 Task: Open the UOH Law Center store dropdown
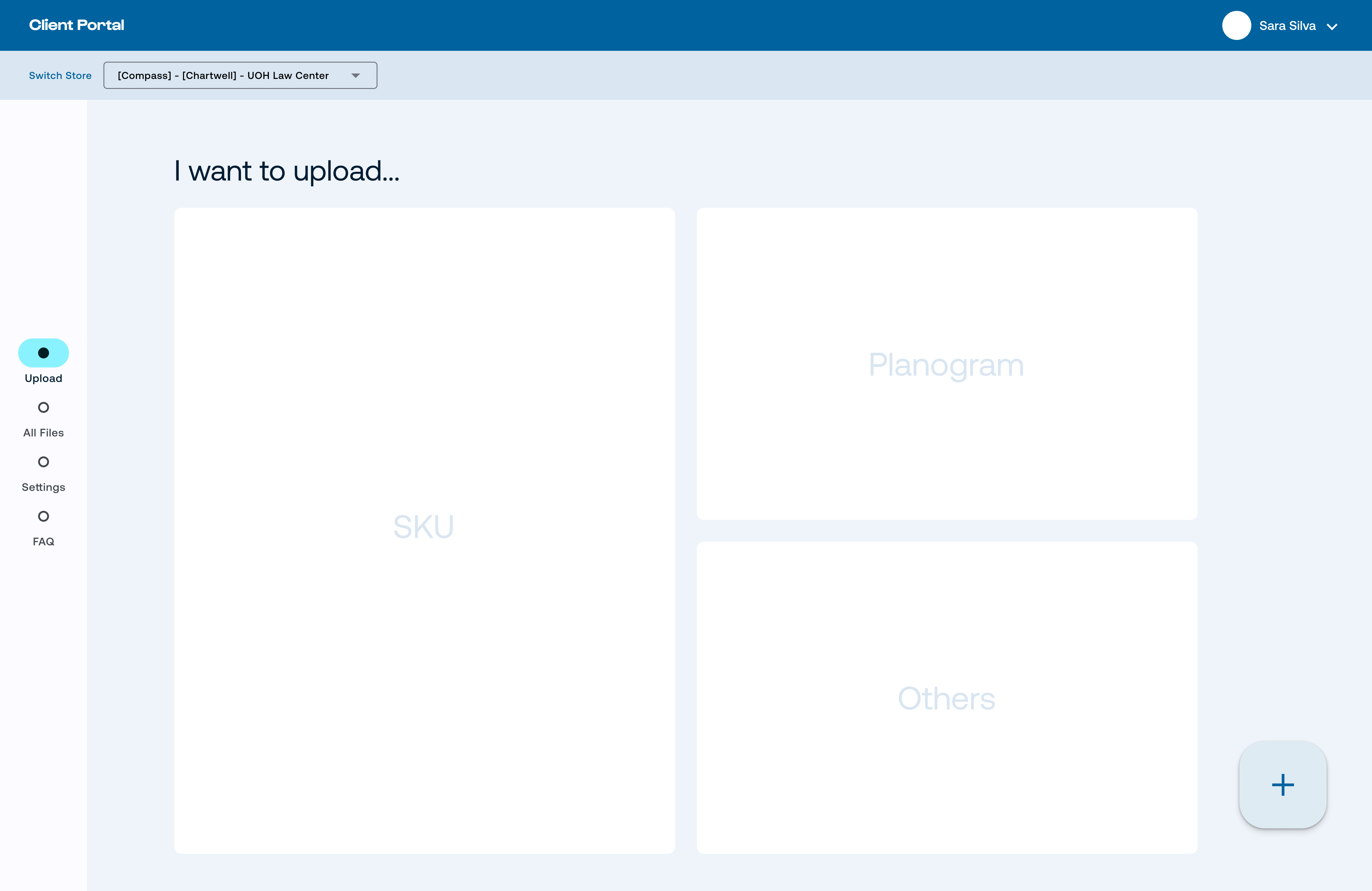[240, 76]
